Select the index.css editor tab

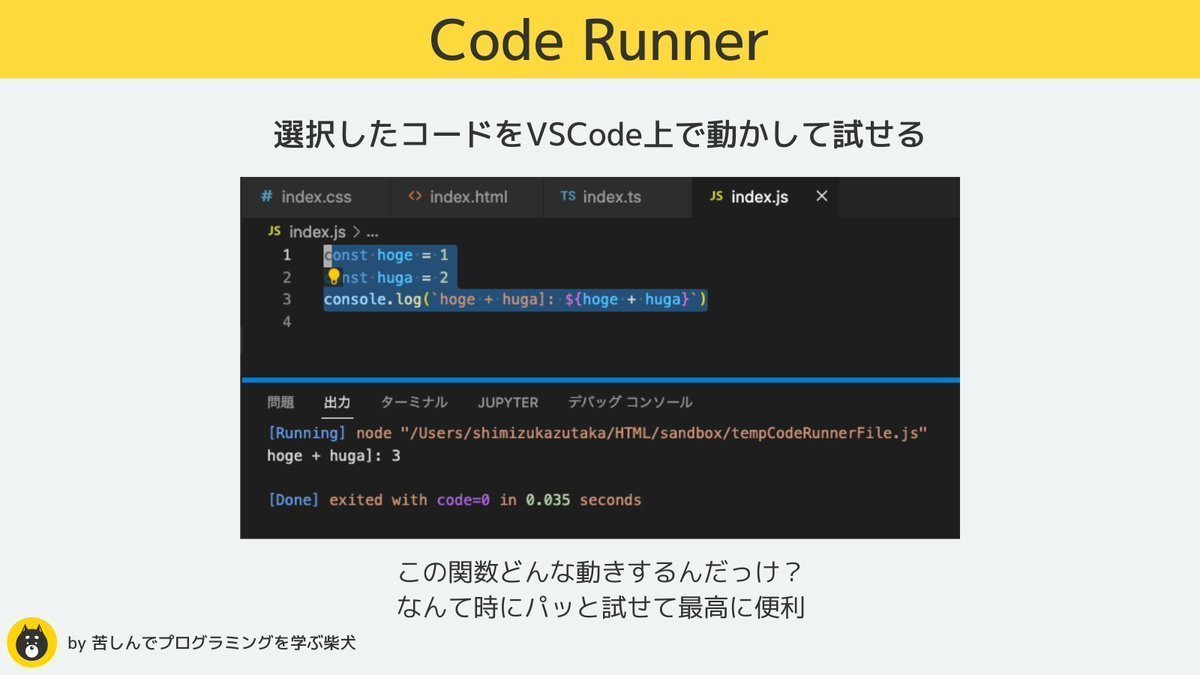(315, 197)
